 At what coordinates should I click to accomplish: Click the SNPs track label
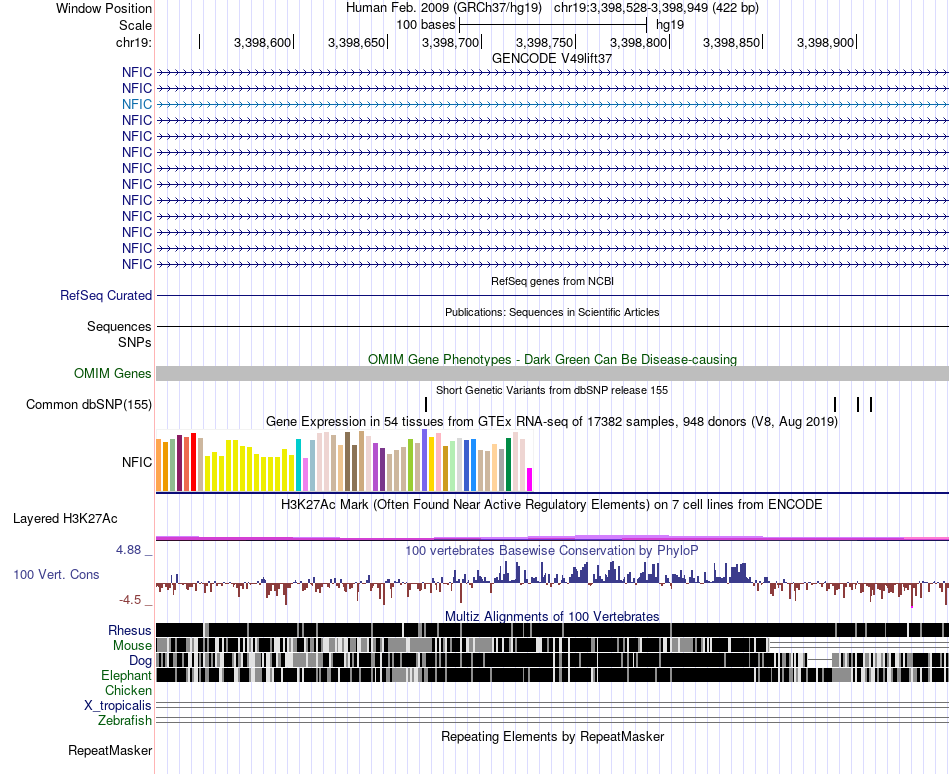click(x=135, y=342)
